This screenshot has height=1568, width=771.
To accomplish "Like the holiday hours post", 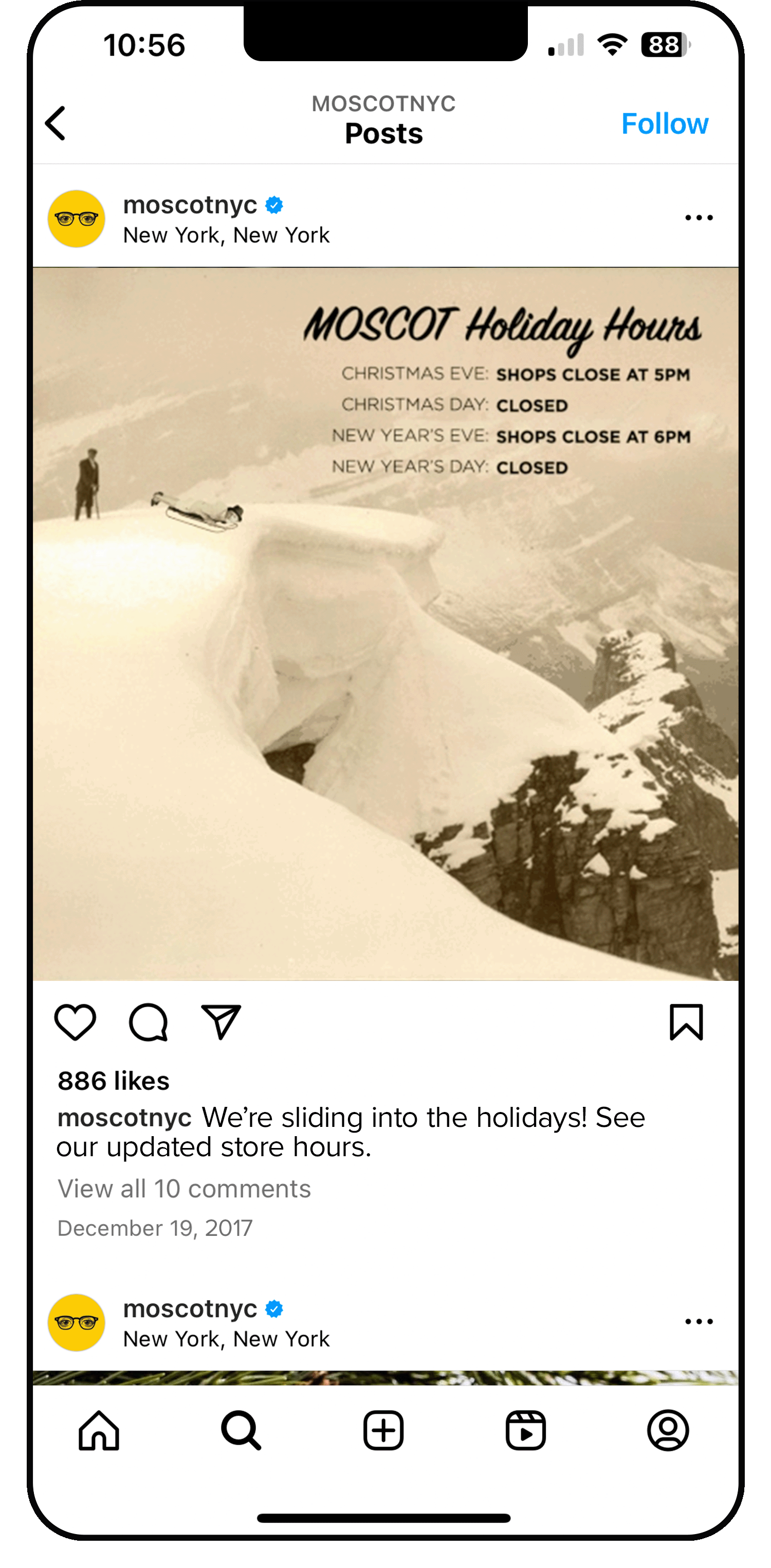I will [x=76, y=1022].
